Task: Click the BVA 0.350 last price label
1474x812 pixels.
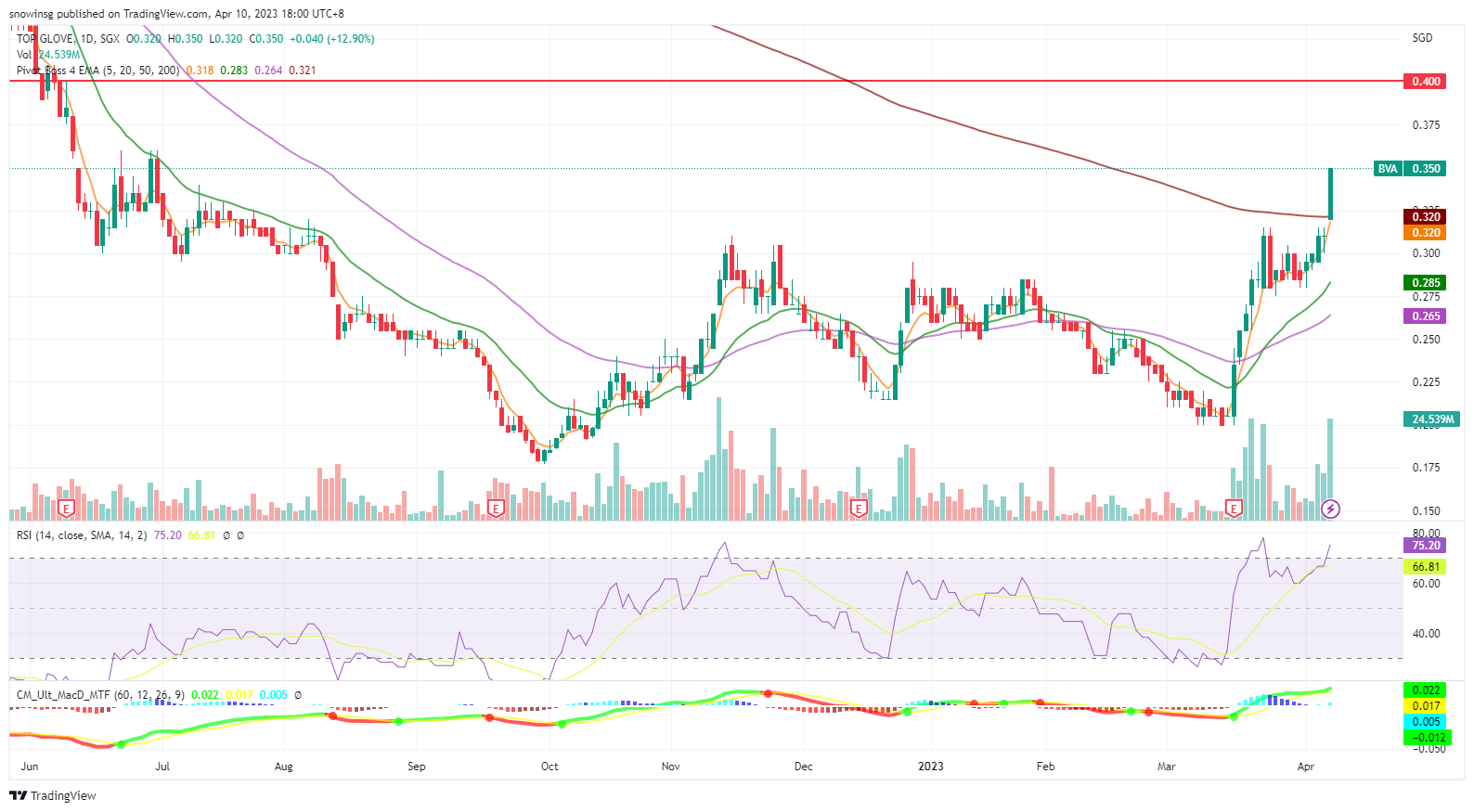Action: click(x=1410, y=169)
